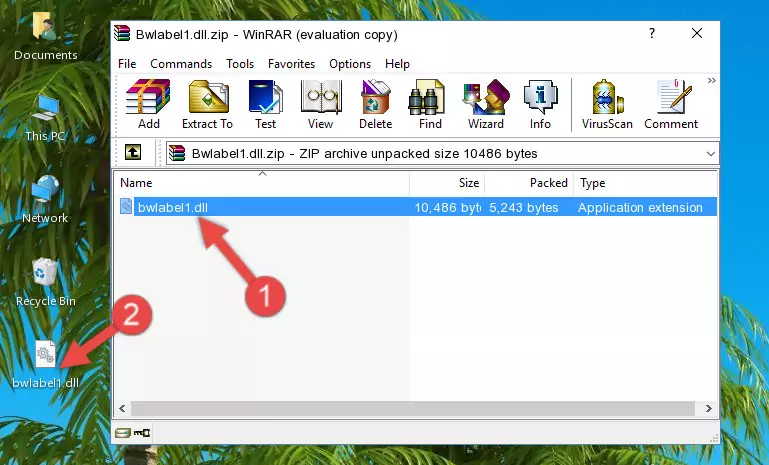Open the Help menu
Screen dimensions: 769x465
click(397, 64)
